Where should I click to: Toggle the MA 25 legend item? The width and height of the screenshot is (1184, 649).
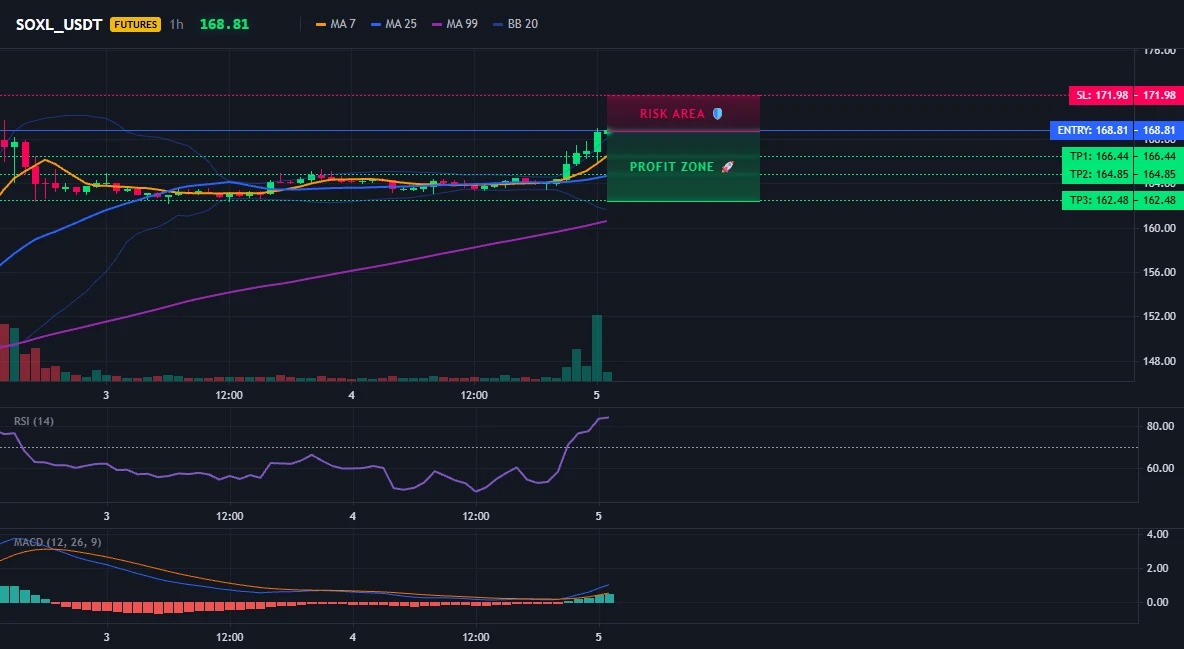point(394,24)
